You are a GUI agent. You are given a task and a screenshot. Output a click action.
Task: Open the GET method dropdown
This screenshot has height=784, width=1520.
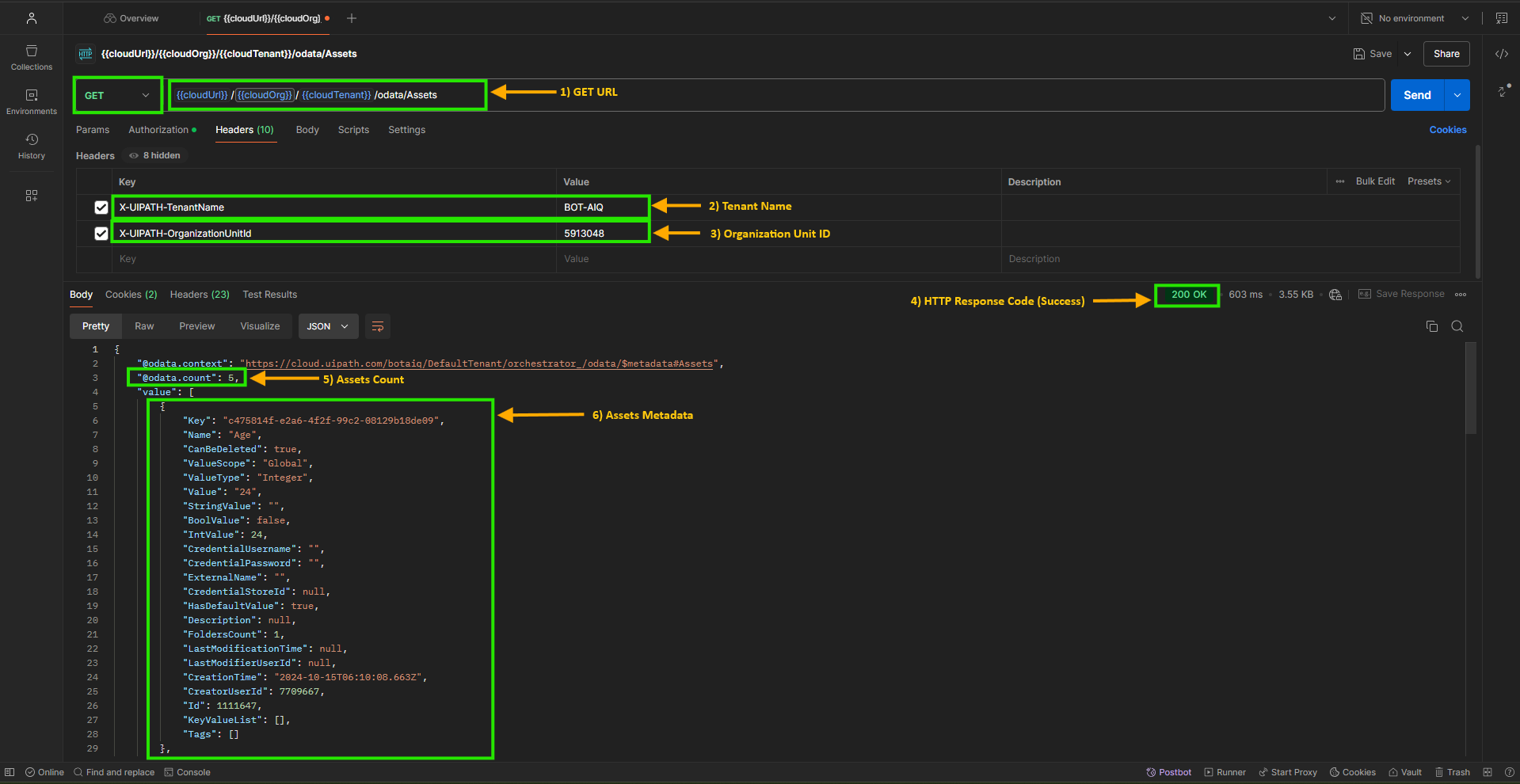117,95
